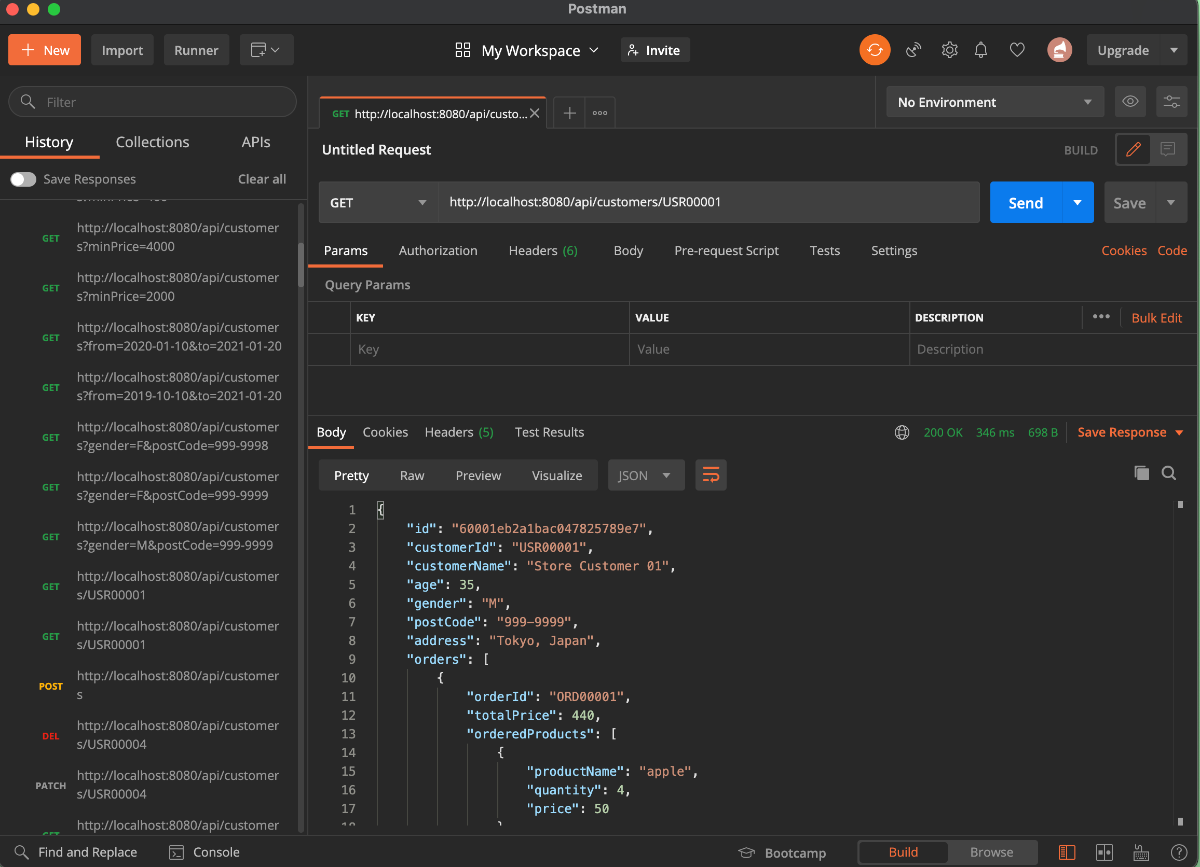This screenshot has height=867, width=1200.
Task: Click the heart icon in header
Action: pos(1017,50)
